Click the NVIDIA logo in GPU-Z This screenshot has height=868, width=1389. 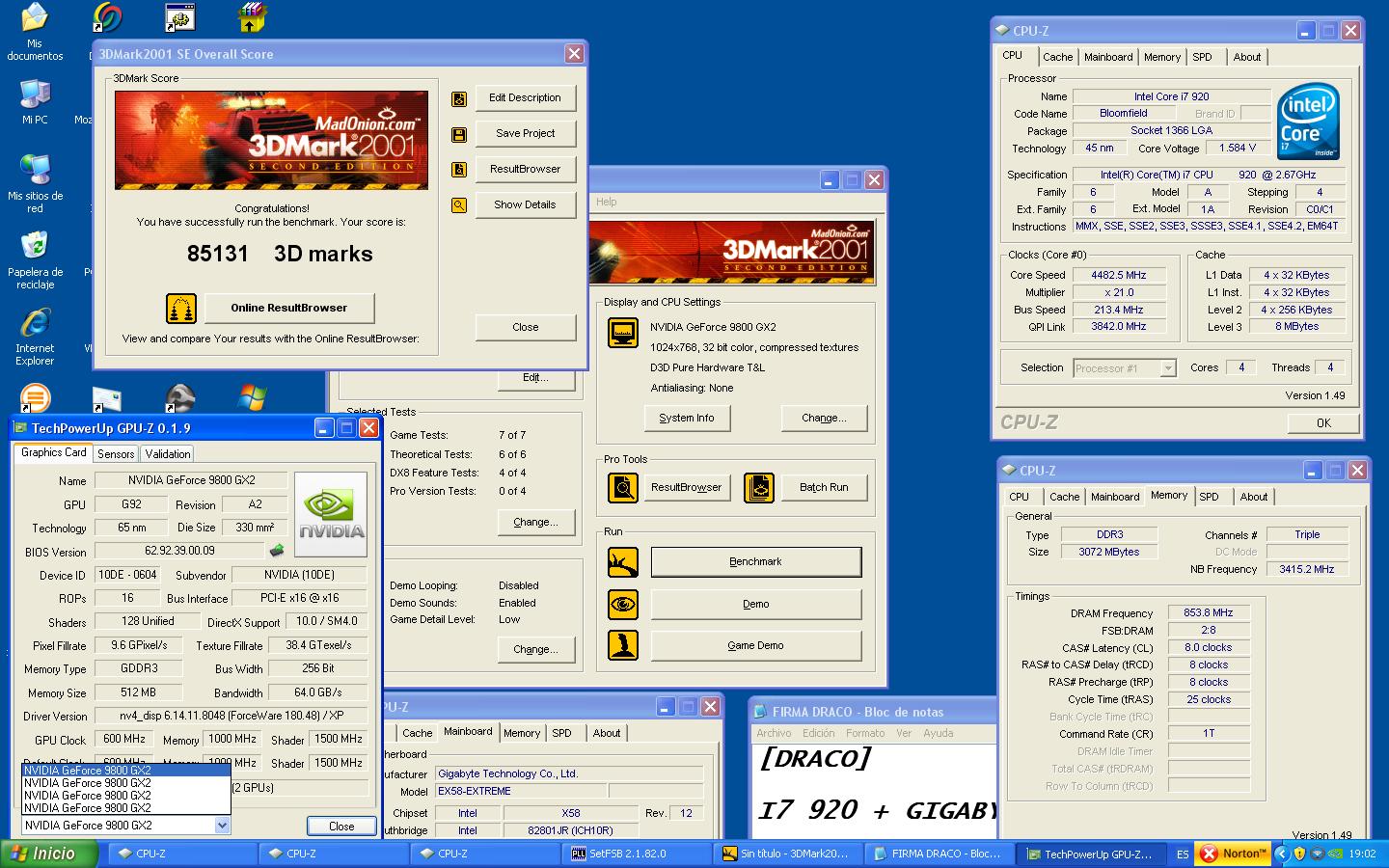tap(331, 514)
